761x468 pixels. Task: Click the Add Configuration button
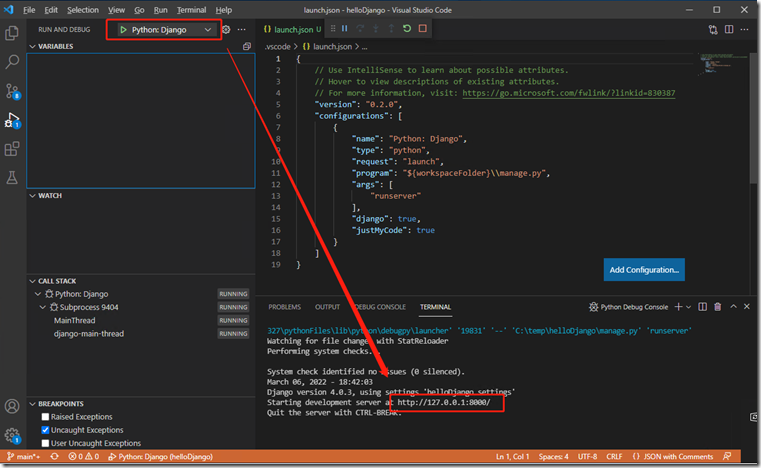(644, 269)
